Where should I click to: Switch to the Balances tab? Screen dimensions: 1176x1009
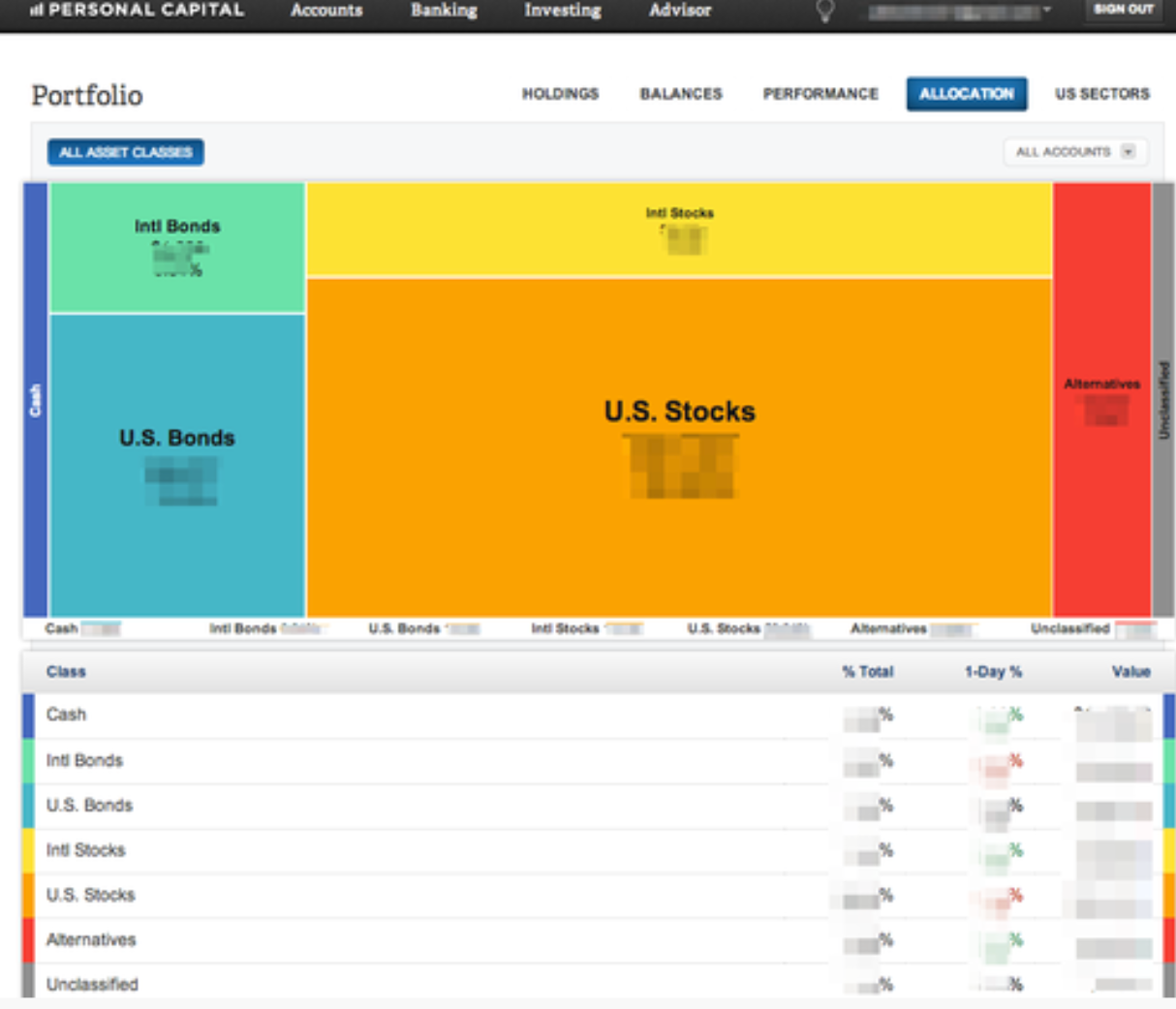tap(680, 94)
